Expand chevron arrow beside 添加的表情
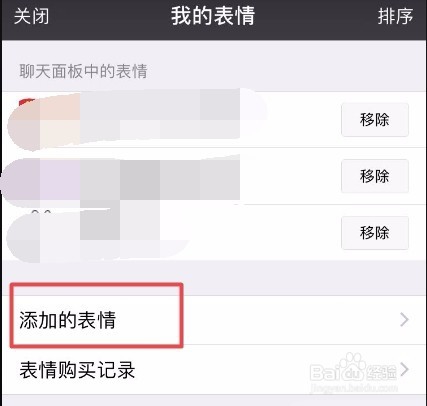Screen dimensions: 427x406 point(404,320)
